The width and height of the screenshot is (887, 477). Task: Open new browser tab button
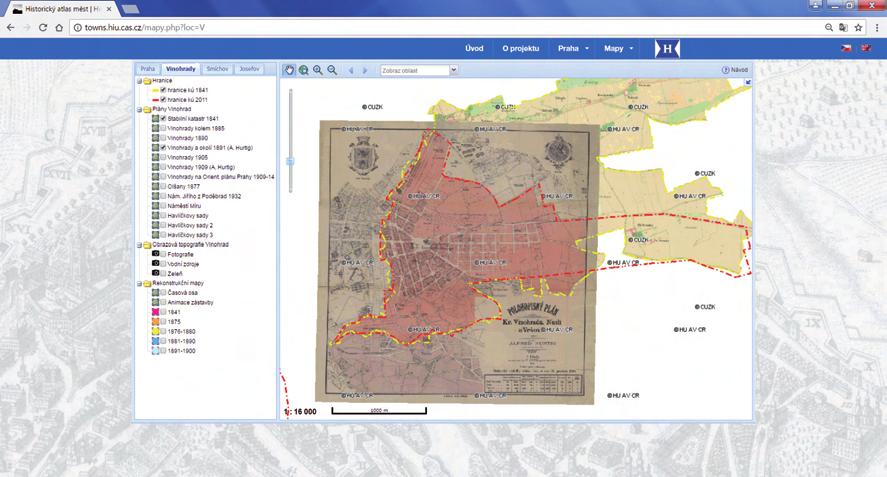point(131,9)
